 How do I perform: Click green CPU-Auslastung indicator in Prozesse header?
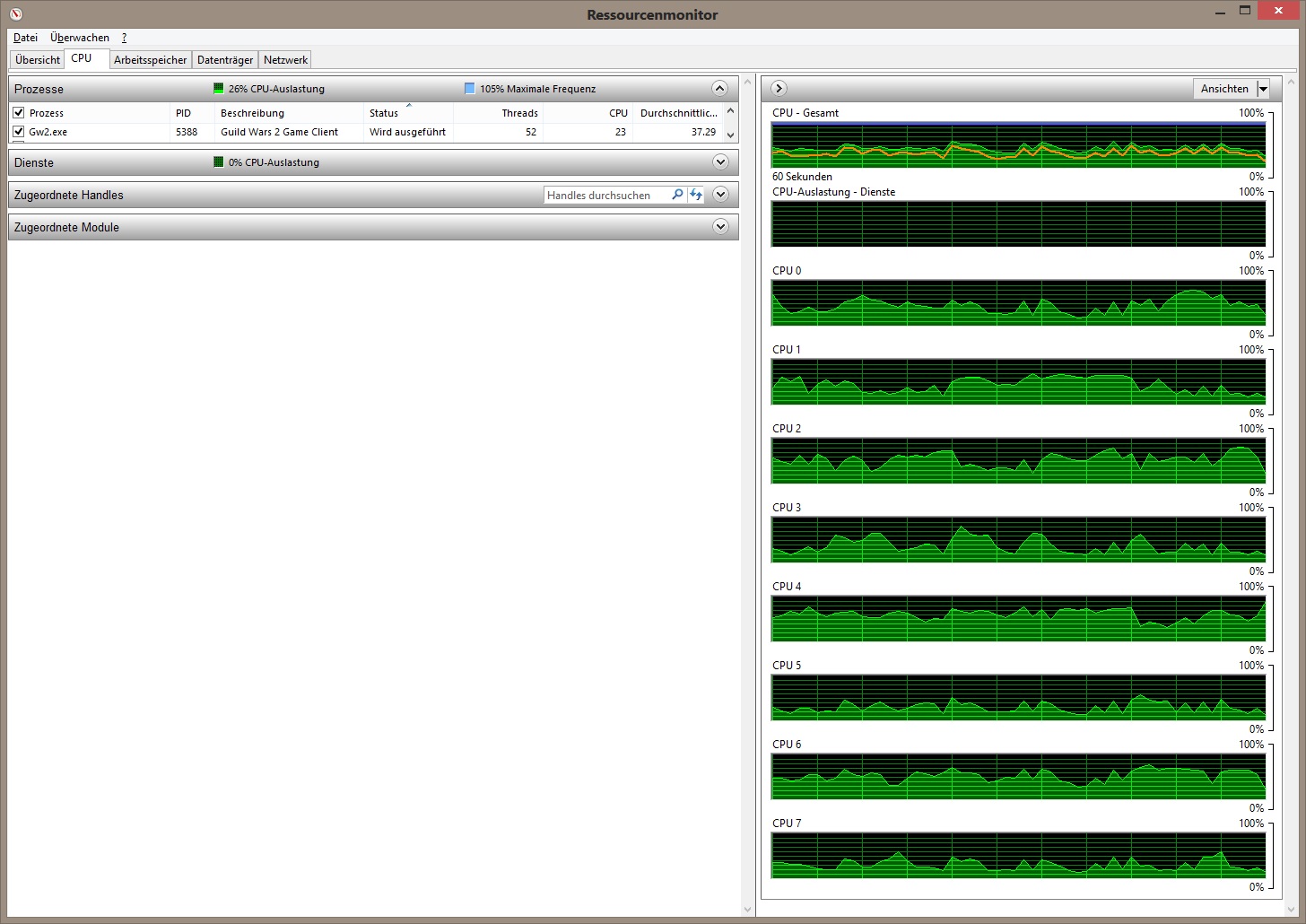coord(218,89)
